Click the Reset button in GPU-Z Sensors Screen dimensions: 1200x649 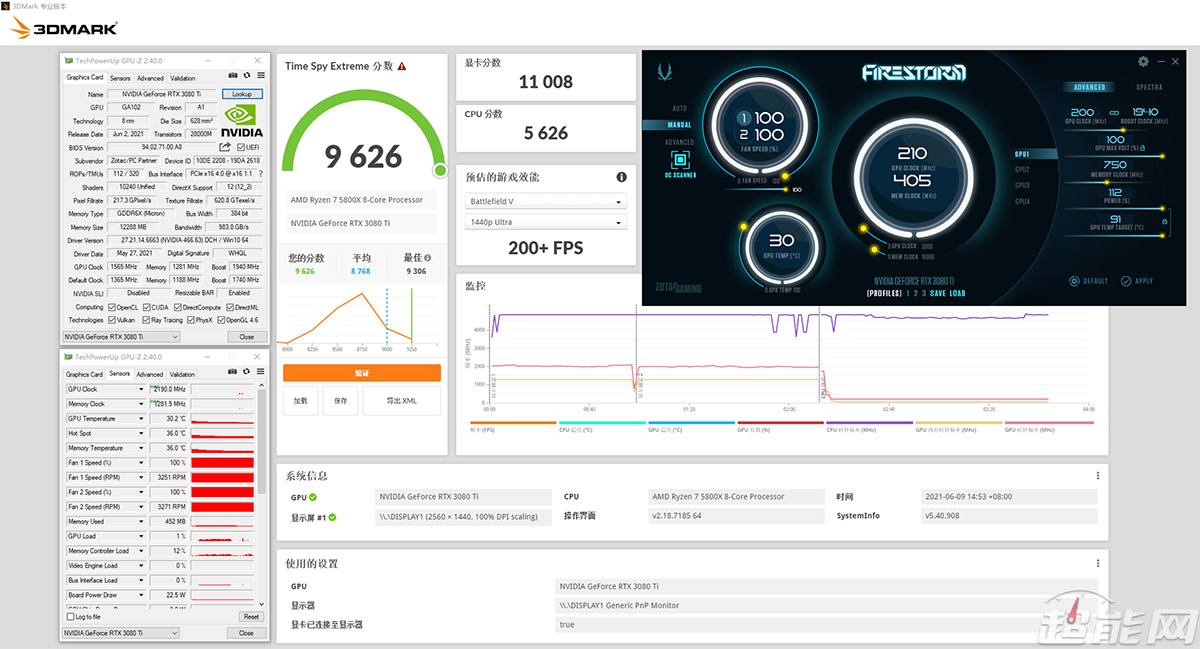250,617
